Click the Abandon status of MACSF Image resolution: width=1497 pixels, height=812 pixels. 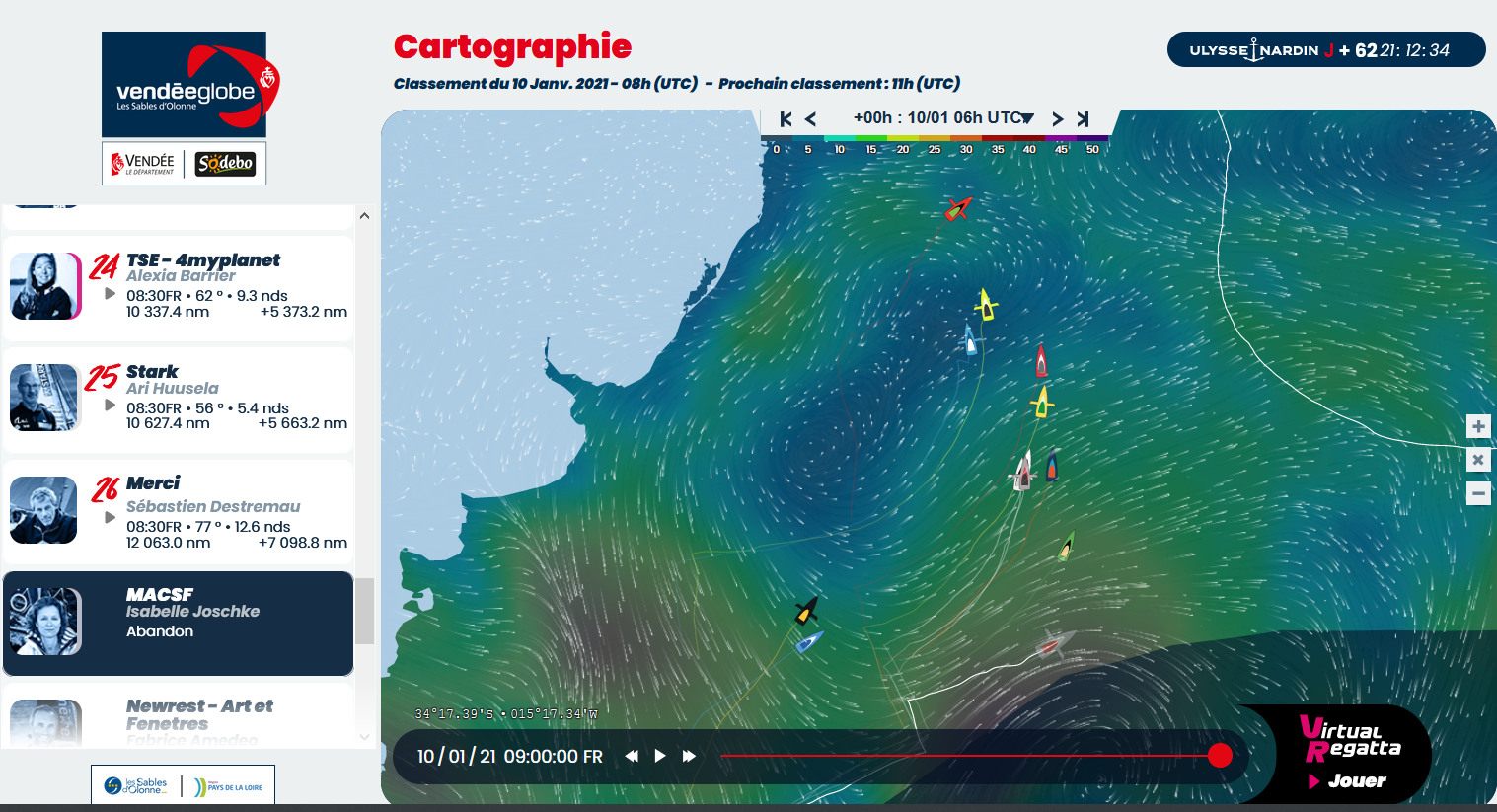[160, 631]
